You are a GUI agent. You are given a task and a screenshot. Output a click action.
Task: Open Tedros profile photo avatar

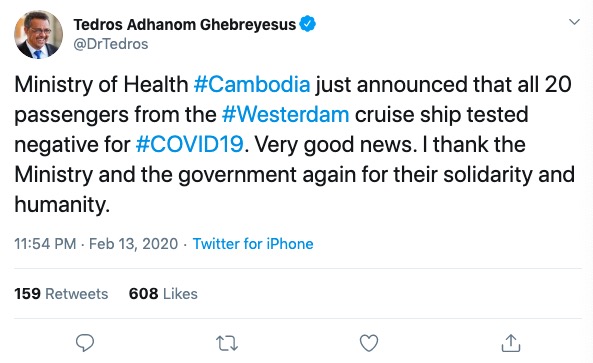tap(39, 34)
